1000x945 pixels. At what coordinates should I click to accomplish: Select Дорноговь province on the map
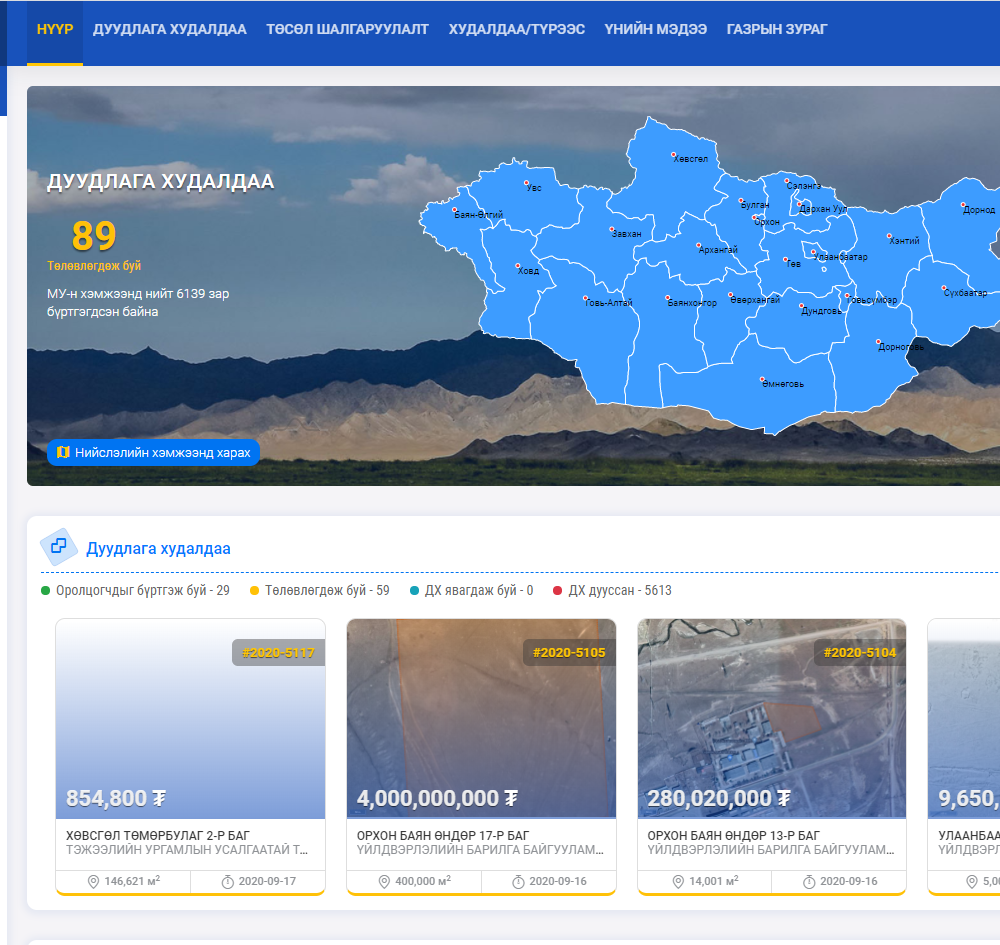pyautogui.click(x=901, y=347)
